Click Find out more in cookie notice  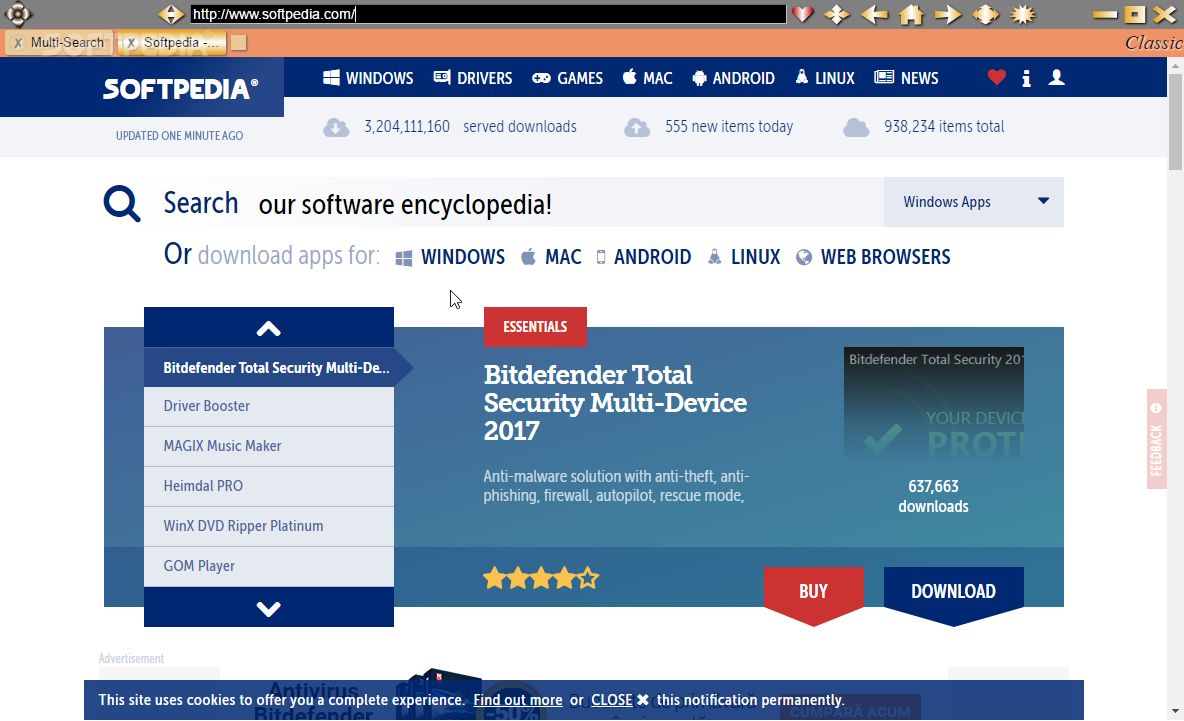tap(518, 700)
